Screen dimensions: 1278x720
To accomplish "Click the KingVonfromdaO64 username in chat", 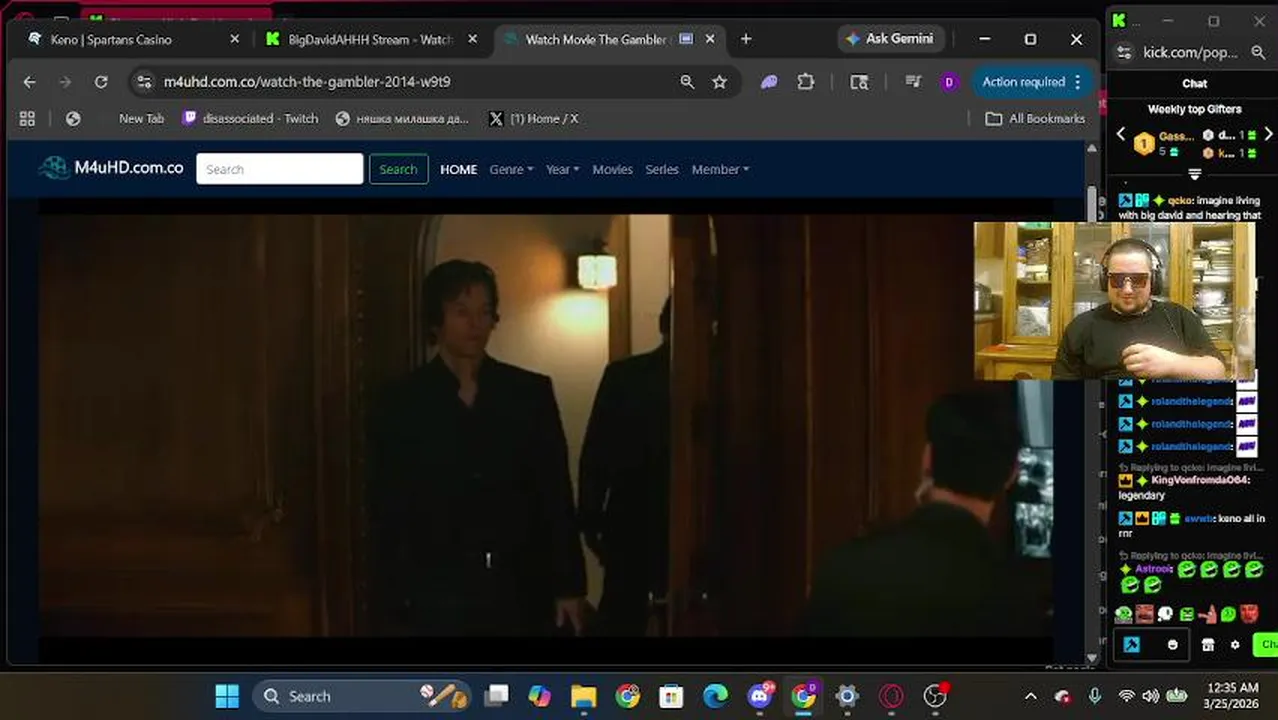I will [x=1200, y=480].
